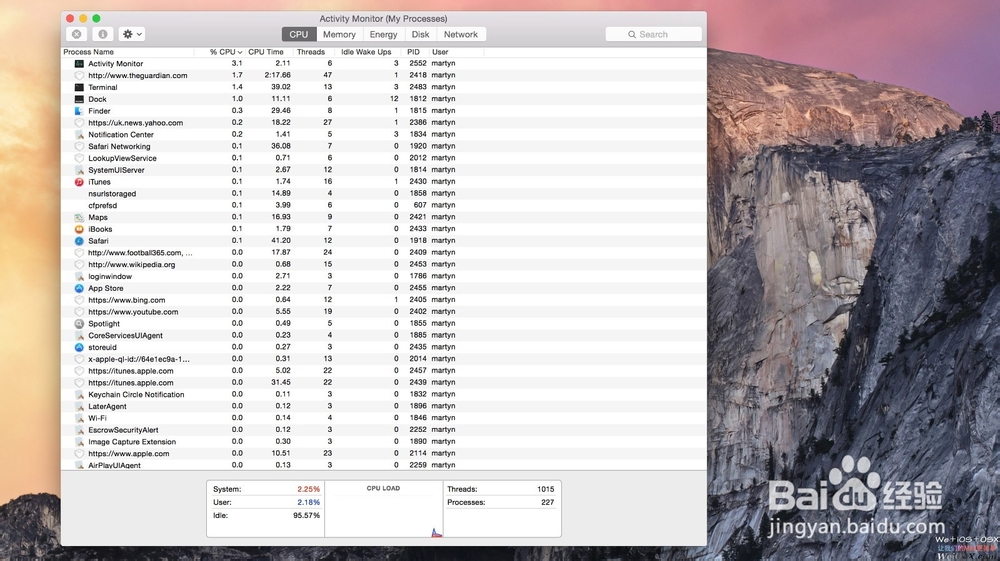1000x561 pixels.
Task: Select the Safari compass icon
Action: click(x=79, y=241)
